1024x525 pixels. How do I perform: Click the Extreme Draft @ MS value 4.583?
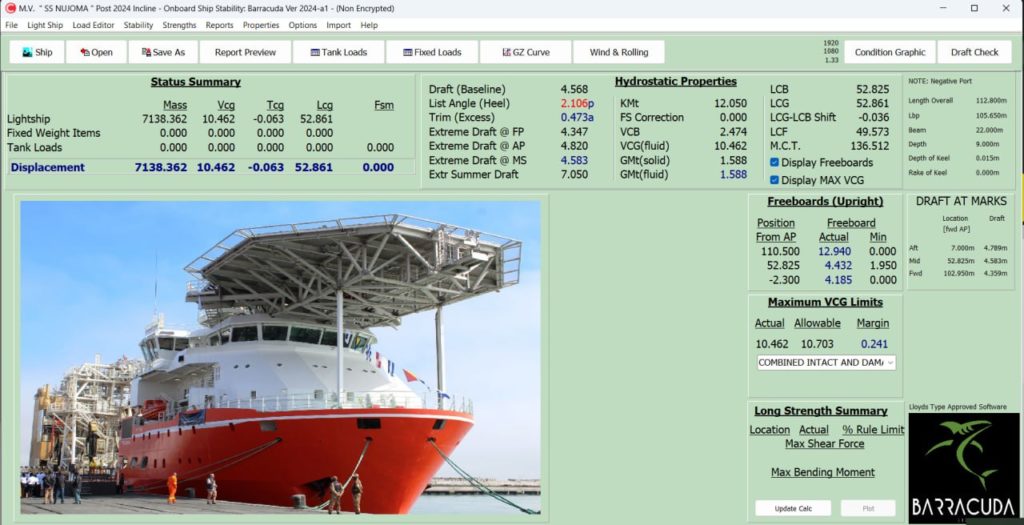pos(574,160)
